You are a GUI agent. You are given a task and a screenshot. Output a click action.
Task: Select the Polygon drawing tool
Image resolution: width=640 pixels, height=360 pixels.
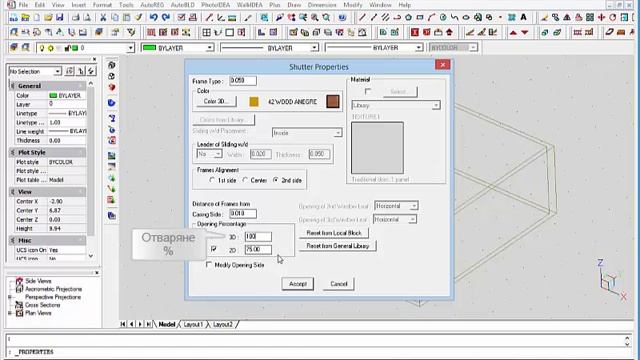tap(408, 18)
